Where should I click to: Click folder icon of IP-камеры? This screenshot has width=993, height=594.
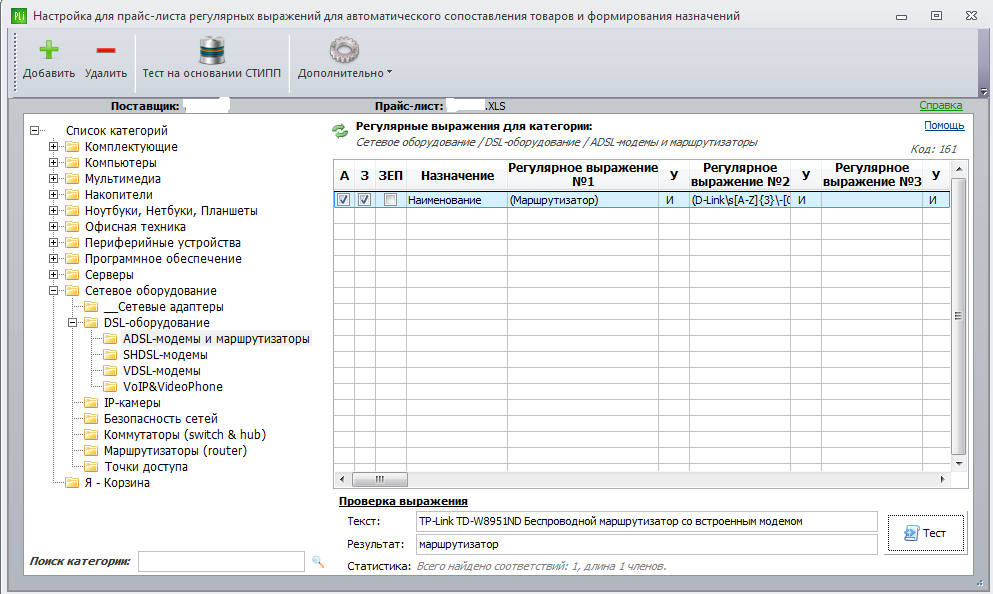tap(92, 403)
